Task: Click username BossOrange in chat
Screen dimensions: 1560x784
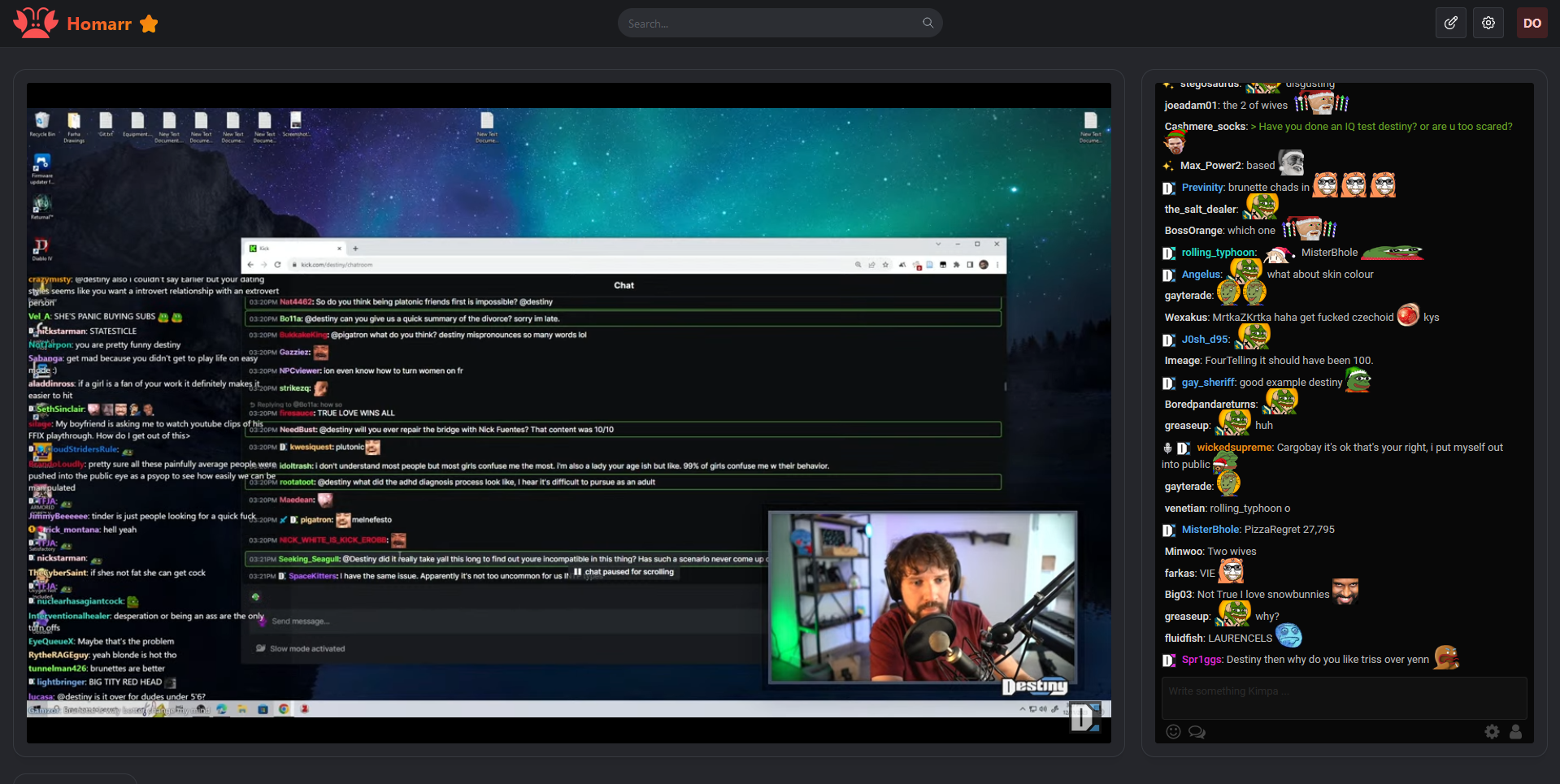Action: [1193, 231]
